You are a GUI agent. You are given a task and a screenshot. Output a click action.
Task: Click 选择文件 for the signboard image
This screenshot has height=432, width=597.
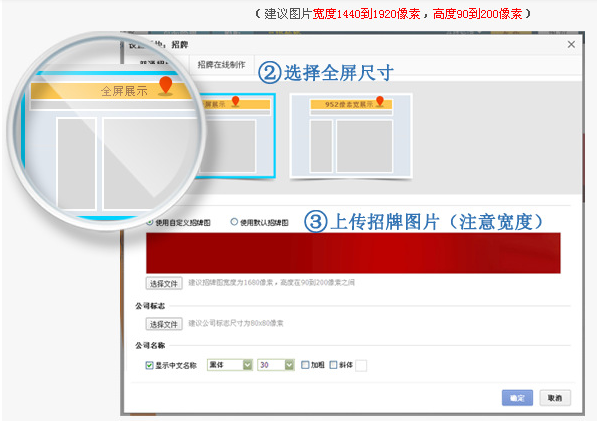[x=164, y=283]
